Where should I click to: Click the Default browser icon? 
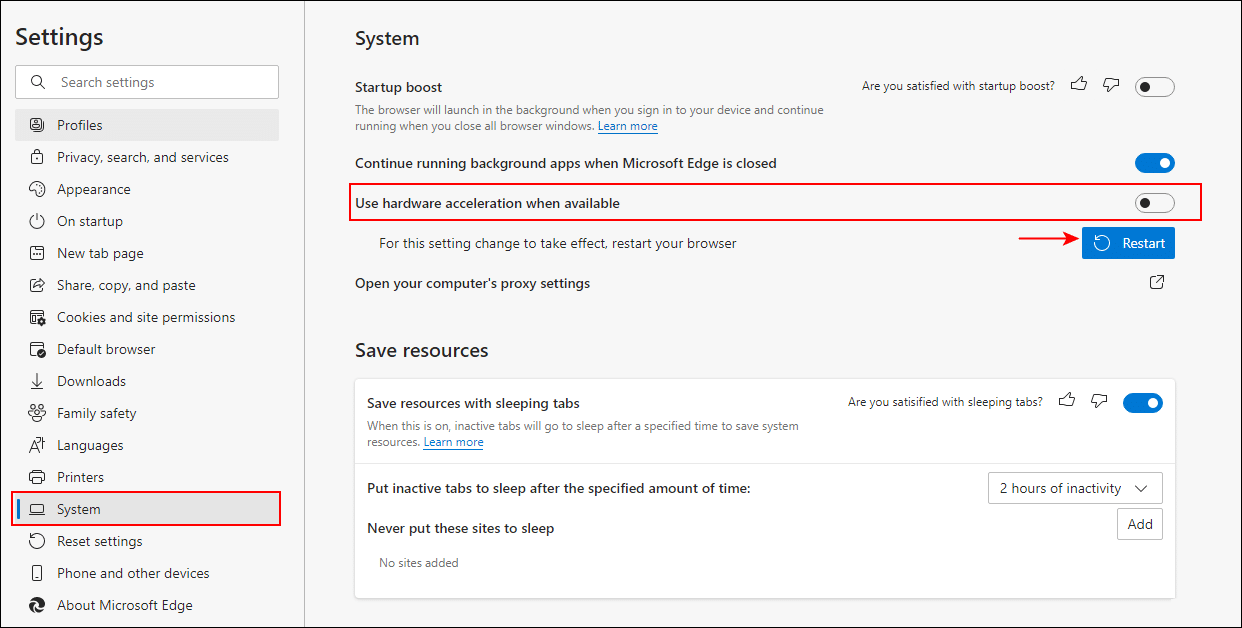point(37,349)
